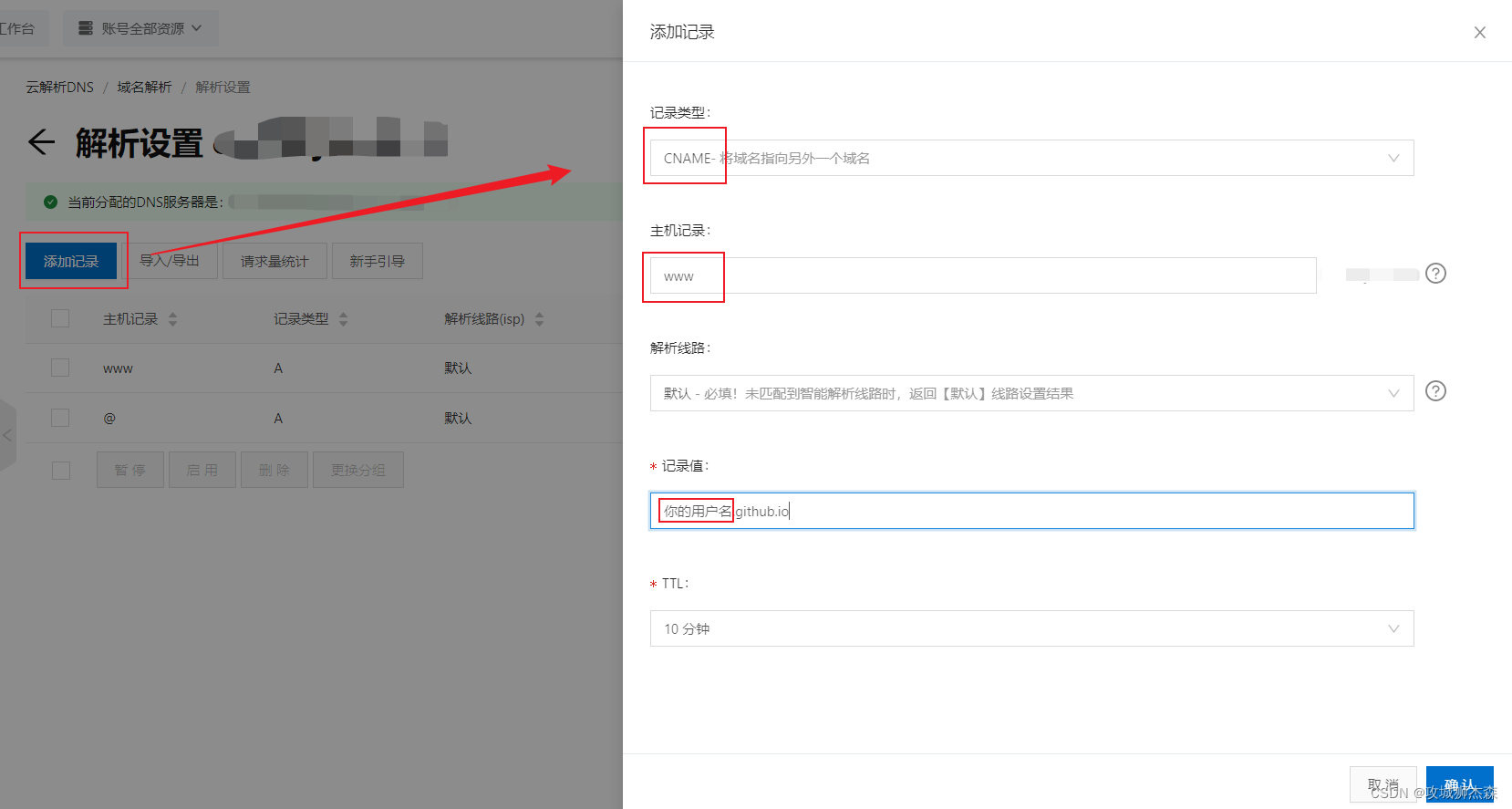This screenshot has width=1512, height=809.
Task: Cancel the dialog with 取消
Action: [1383, 784]
